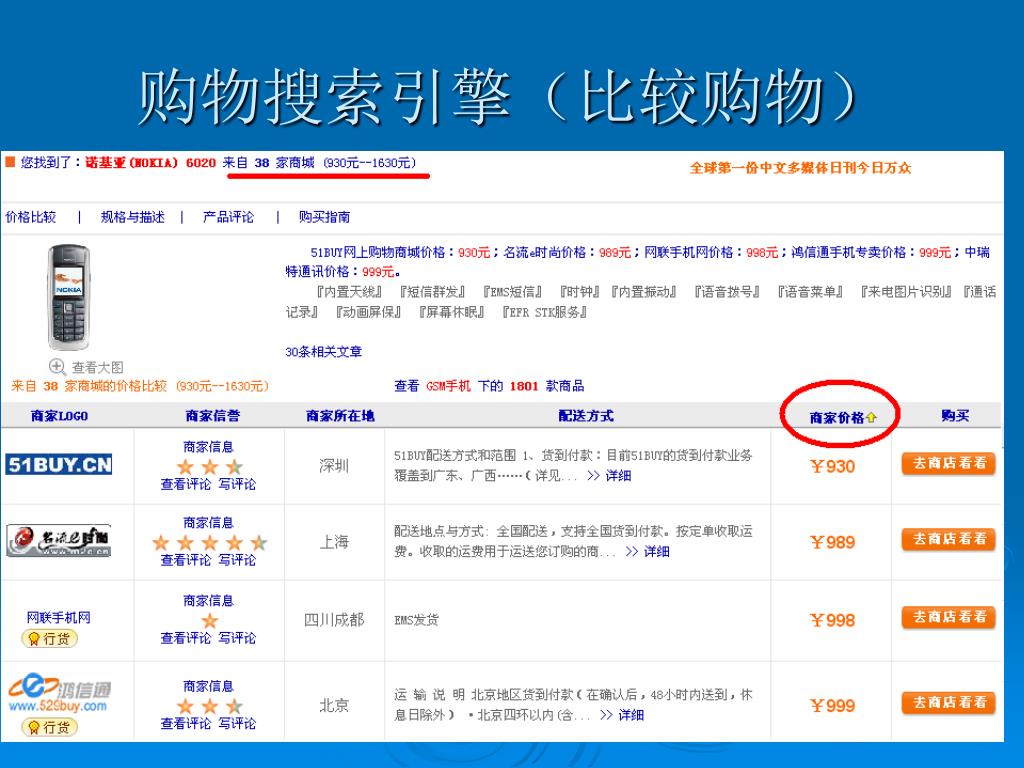The height and width of the screenshot is (768, 1024).
Task: Click 去商店看看 button for ¥930
Action: pos(949,464)
